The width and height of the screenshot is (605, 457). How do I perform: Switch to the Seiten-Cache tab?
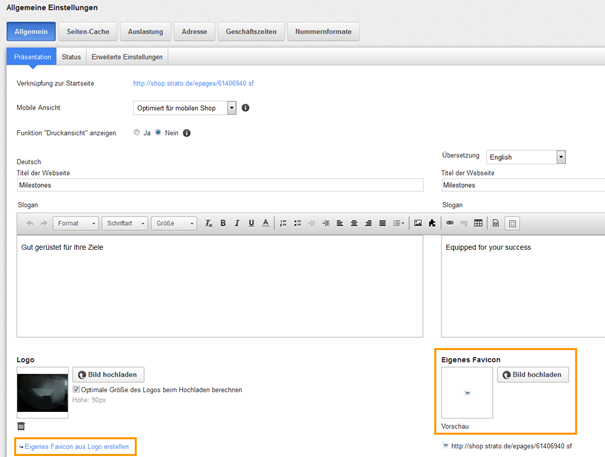(88, 32)
